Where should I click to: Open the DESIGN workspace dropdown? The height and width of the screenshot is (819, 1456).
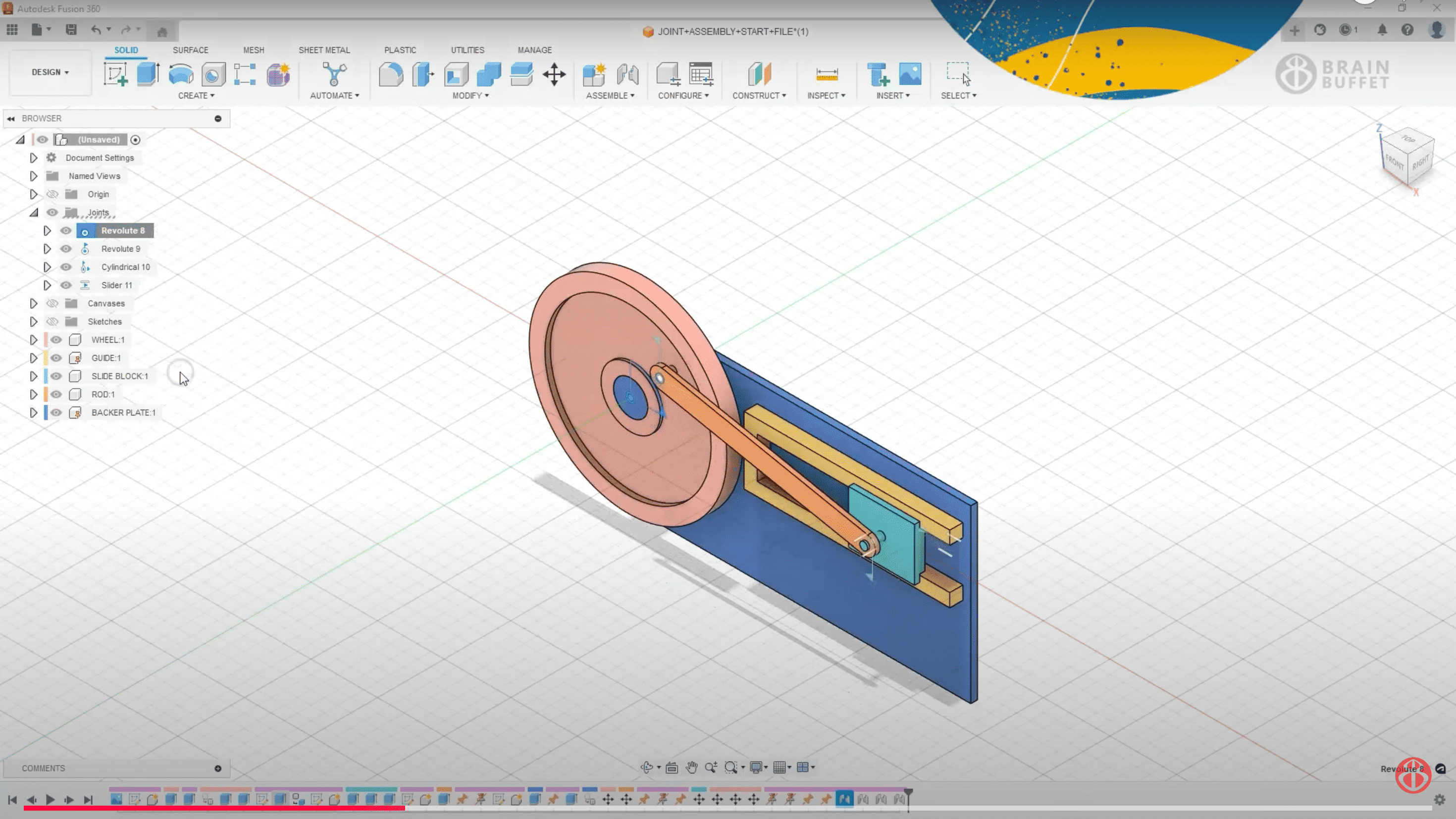(x=50, y=72)
